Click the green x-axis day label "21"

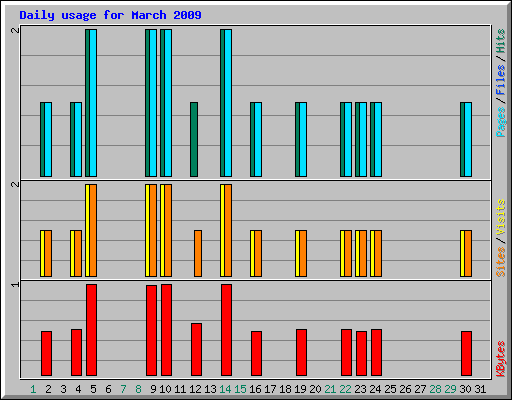(x=330, y=389)
